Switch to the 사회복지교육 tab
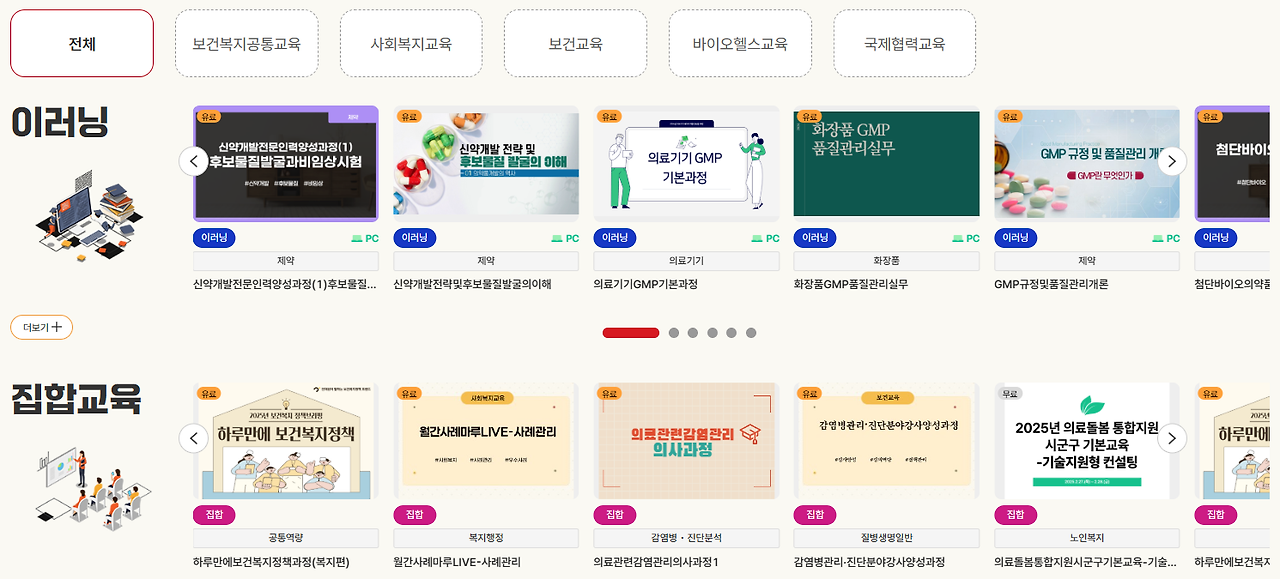Viewport: 1280px width, 579px height. pyautogui.click(x=411, y=44)
